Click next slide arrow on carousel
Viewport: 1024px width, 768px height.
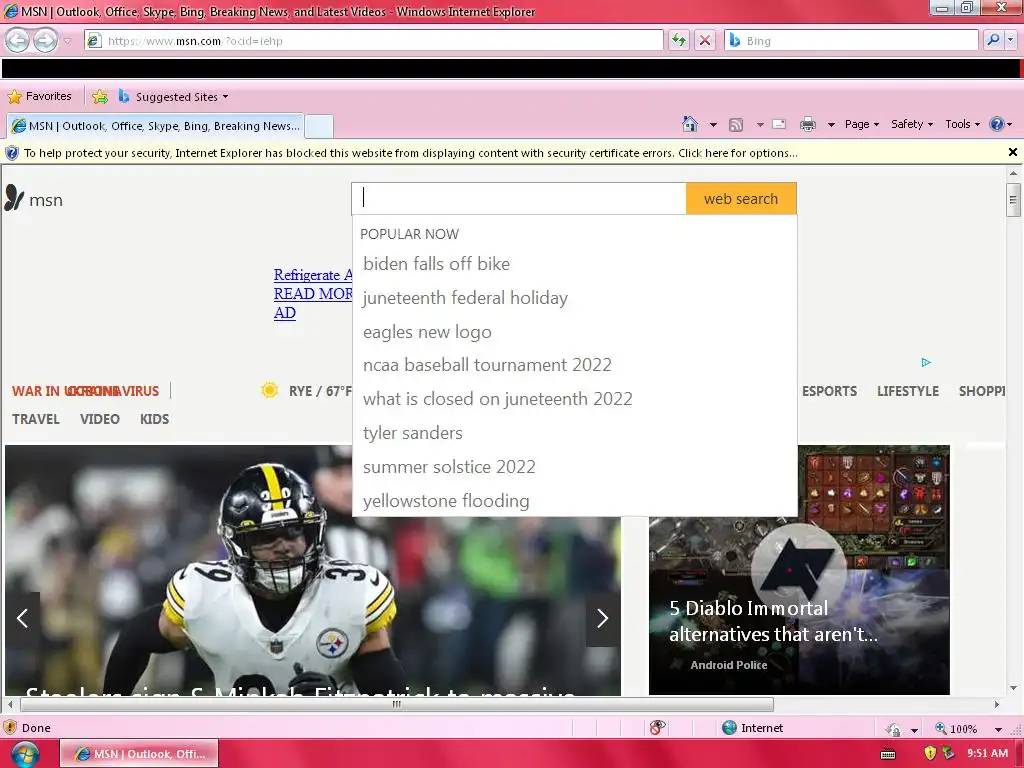point(602,618)
